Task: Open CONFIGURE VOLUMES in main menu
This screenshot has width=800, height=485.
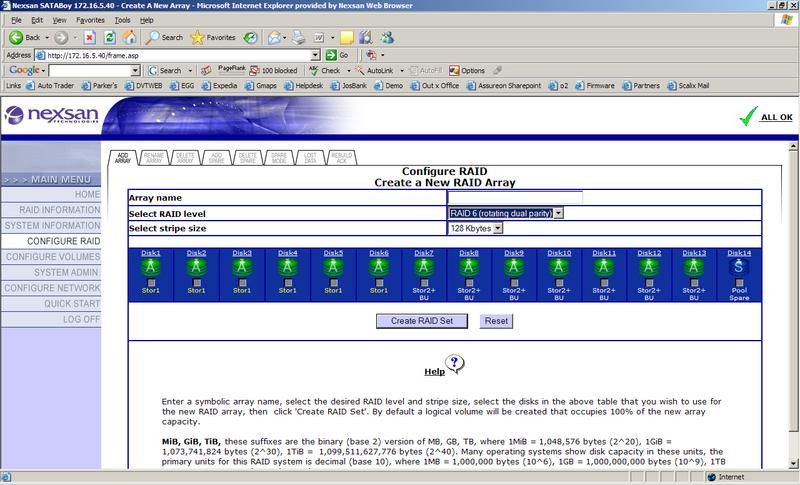Action: pos(51,257)
